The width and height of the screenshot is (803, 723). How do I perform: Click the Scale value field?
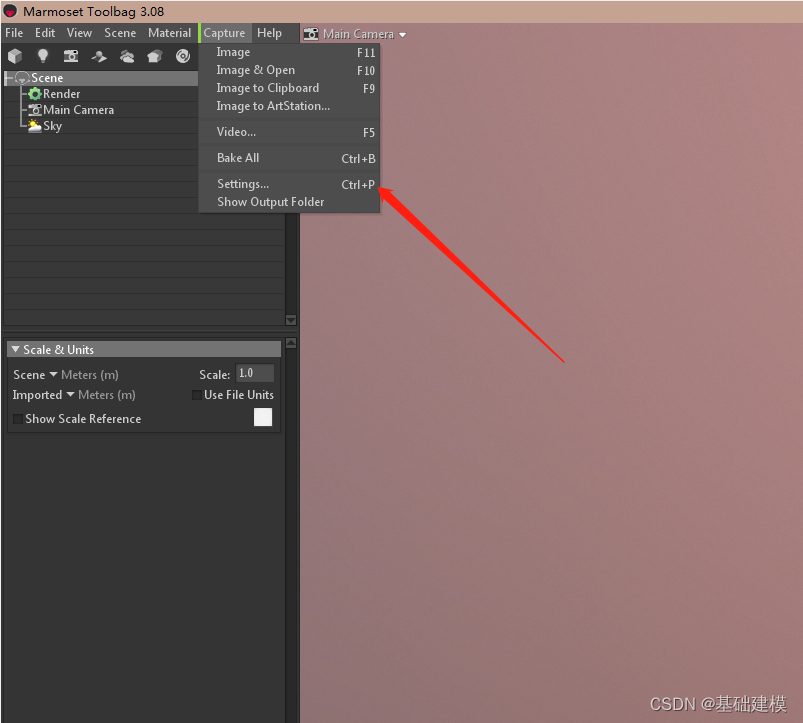(x=255, y=373)
